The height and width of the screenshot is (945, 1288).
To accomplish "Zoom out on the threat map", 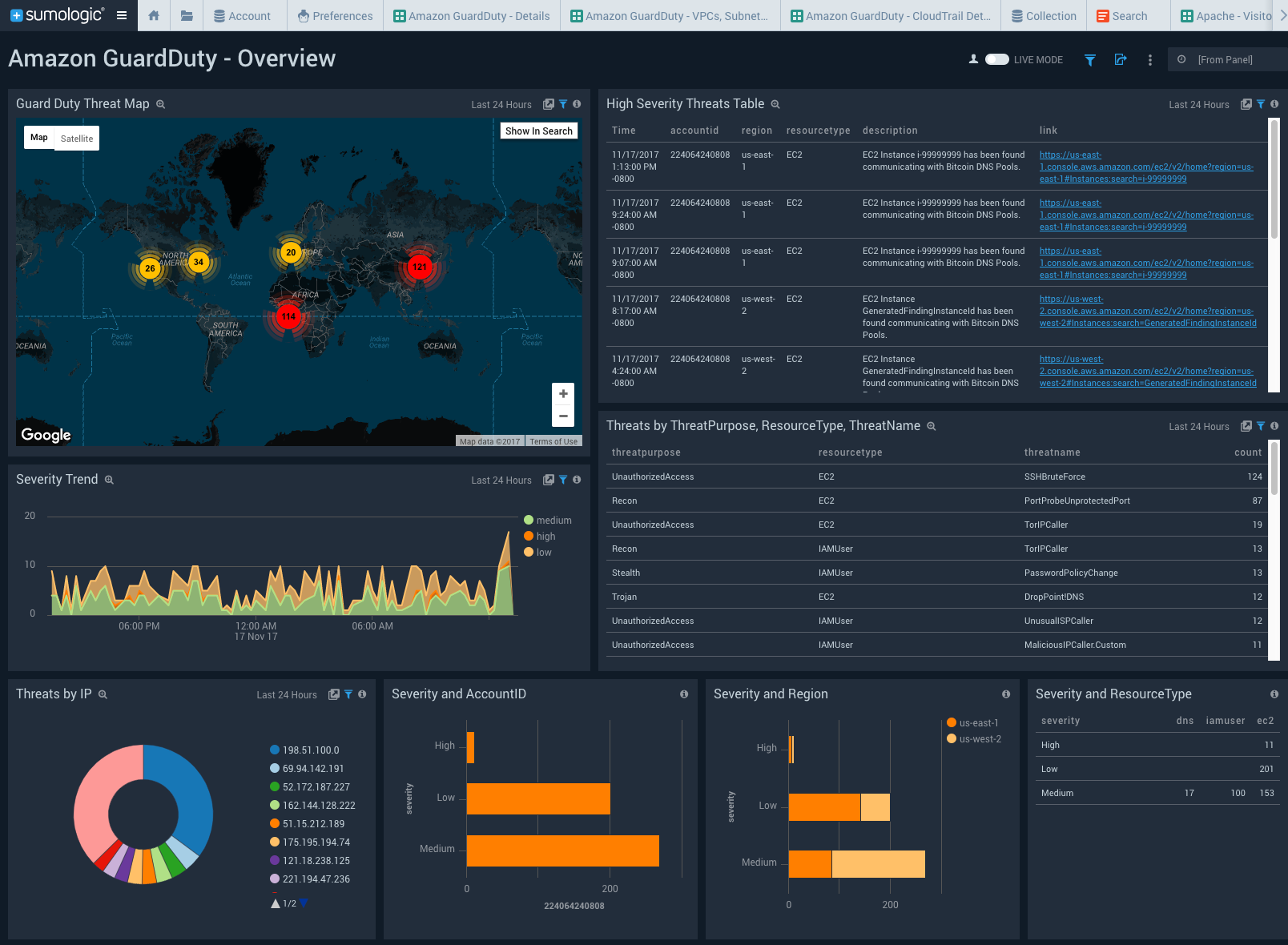I will pos(563,416).
